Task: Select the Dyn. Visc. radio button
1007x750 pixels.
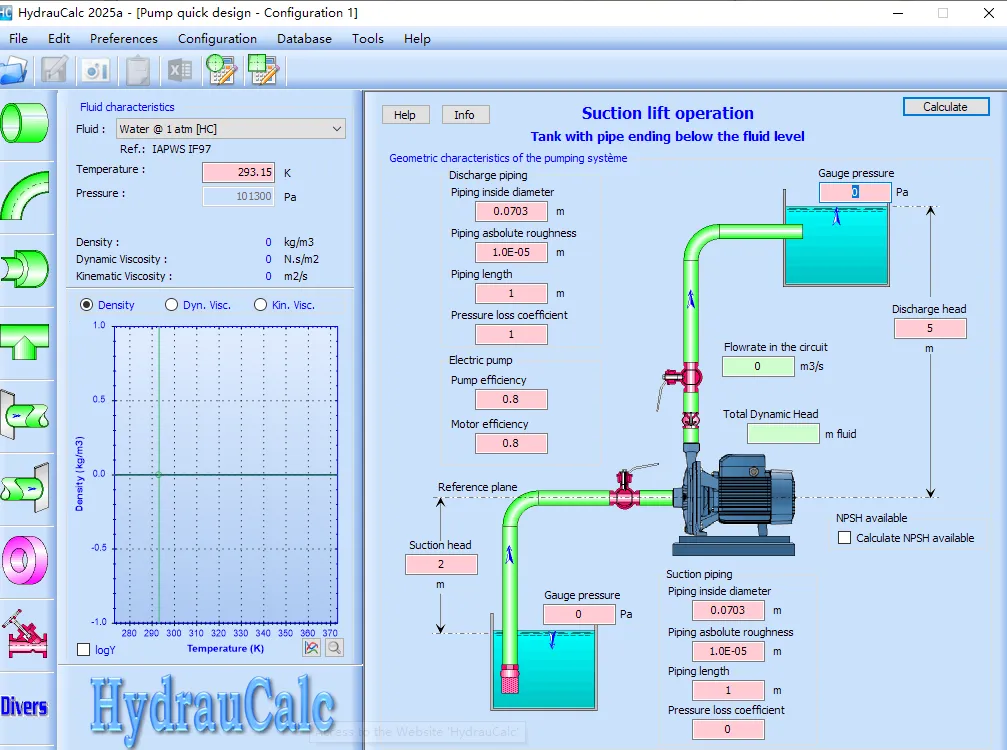Action: [171, 305]
